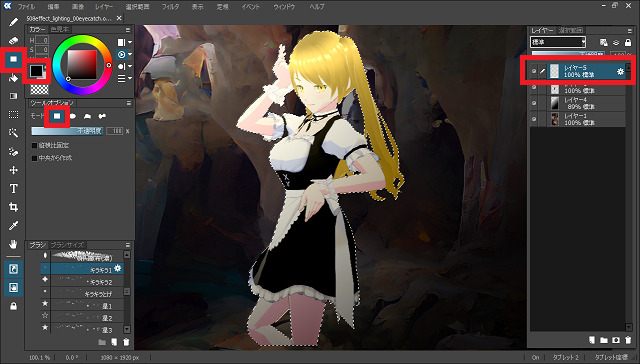The height and width of the screenshot is (364, 640).
Task: Open the フィルタ menu
Action: (170, 7)
